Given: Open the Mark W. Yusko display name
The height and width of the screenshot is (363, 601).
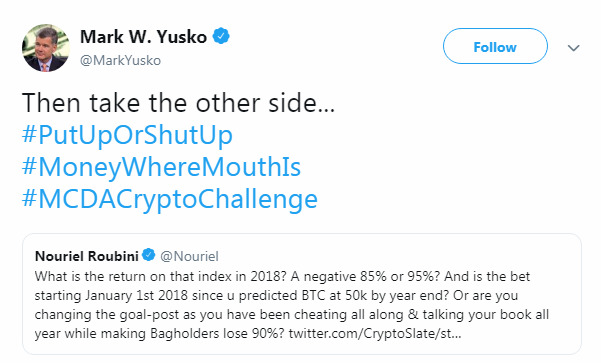Looking at the screenshot, I should tap(143, 37).
